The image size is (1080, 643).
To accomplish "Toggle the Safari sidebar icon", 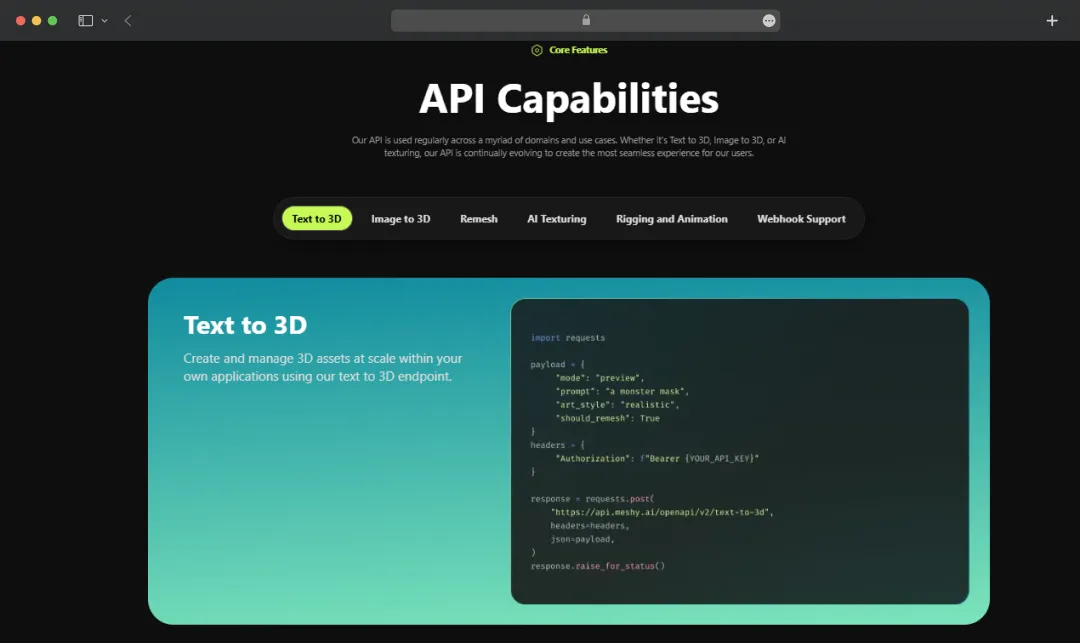I will tap(85, 21).
